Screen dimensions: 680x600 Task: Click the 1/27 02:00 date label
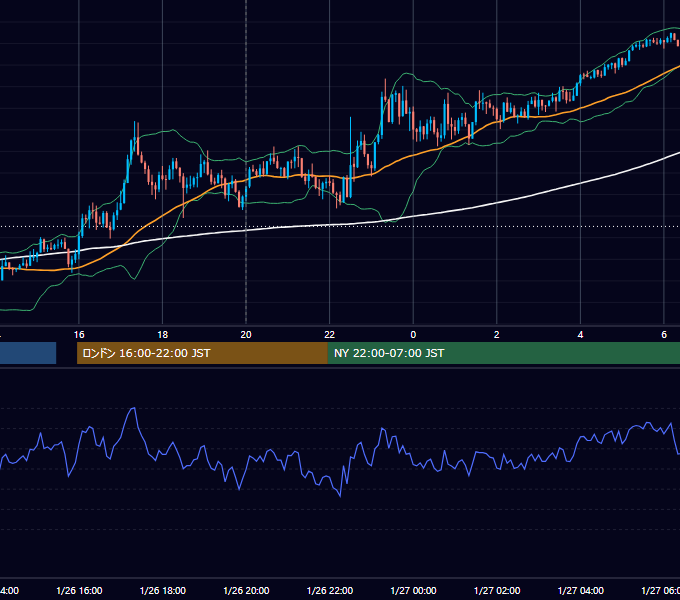[x=497, y=590]
